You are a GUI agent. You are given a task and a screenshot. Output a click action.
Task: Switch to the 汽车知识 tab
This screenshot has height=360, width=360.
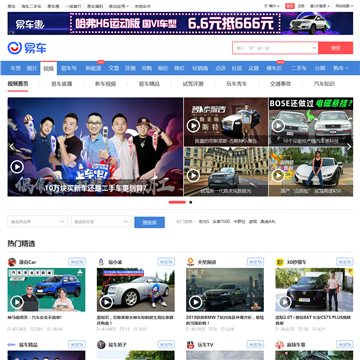point(324,84)
